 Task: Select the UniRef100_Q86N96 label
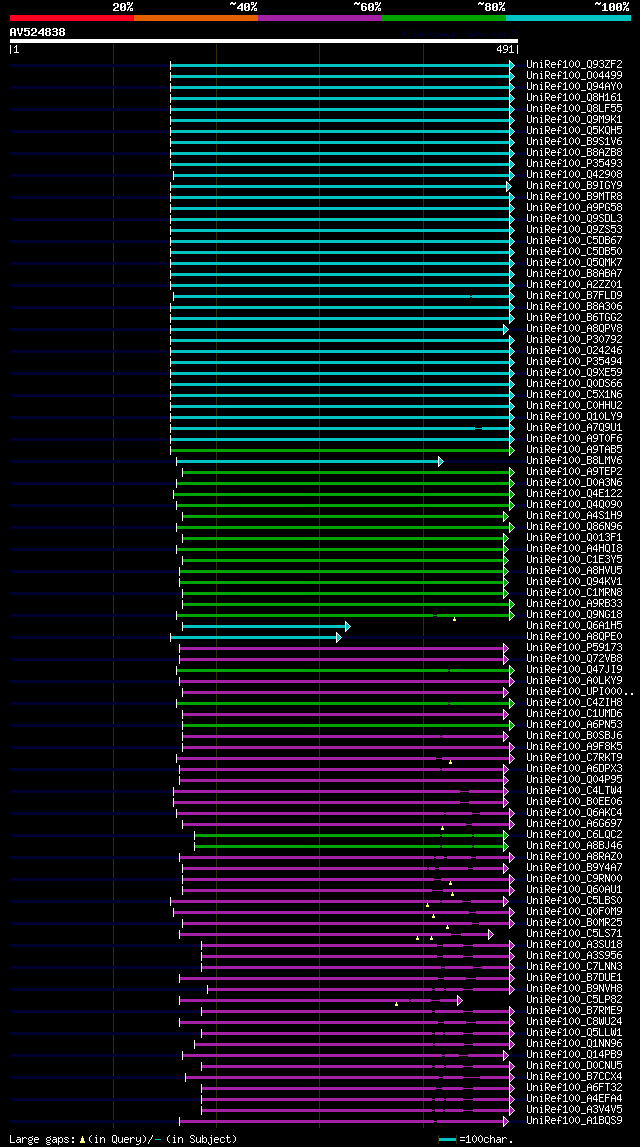coord(574,527)
